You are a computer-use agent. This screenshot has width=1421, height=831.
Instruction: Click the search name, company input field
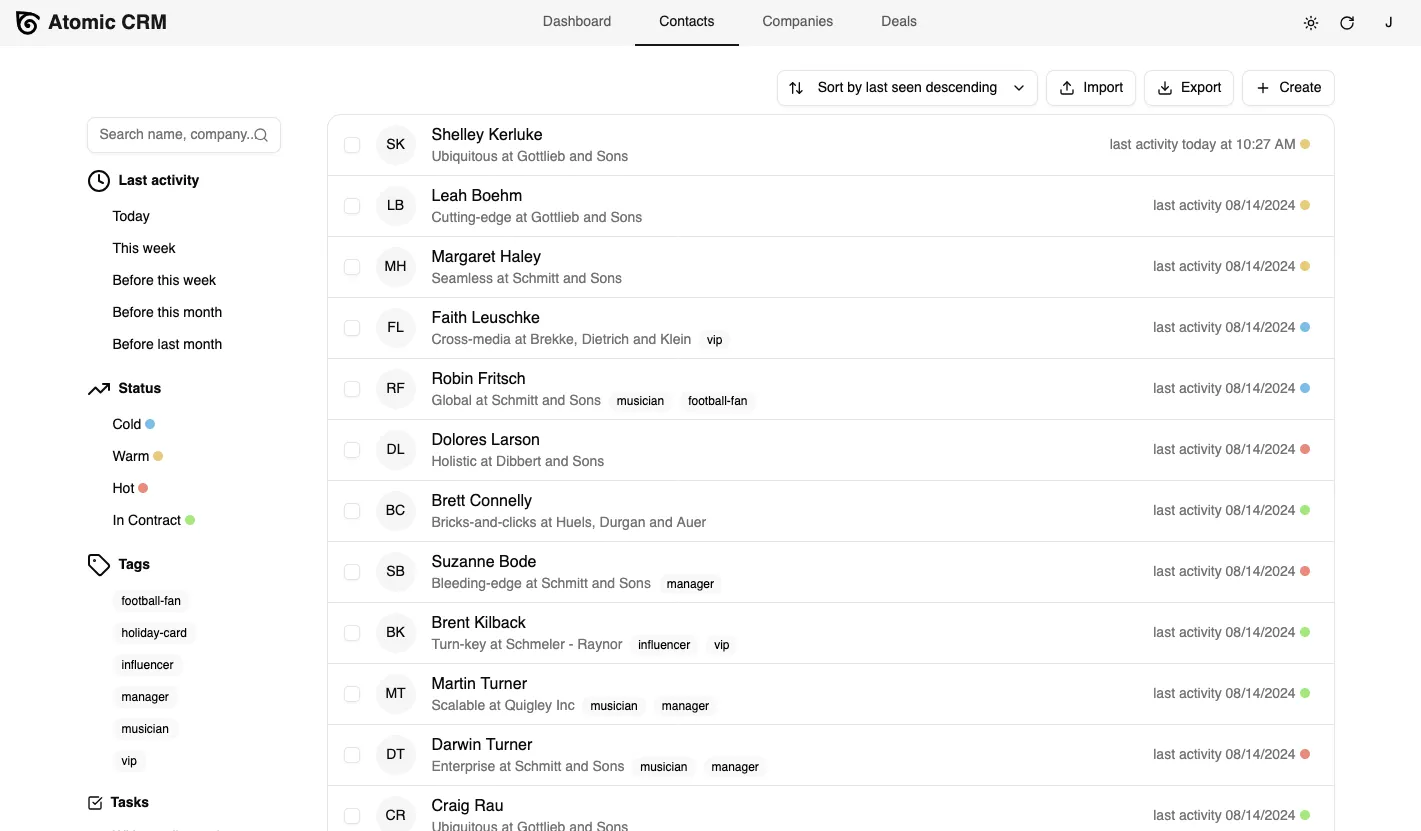(x=183, y=134)
